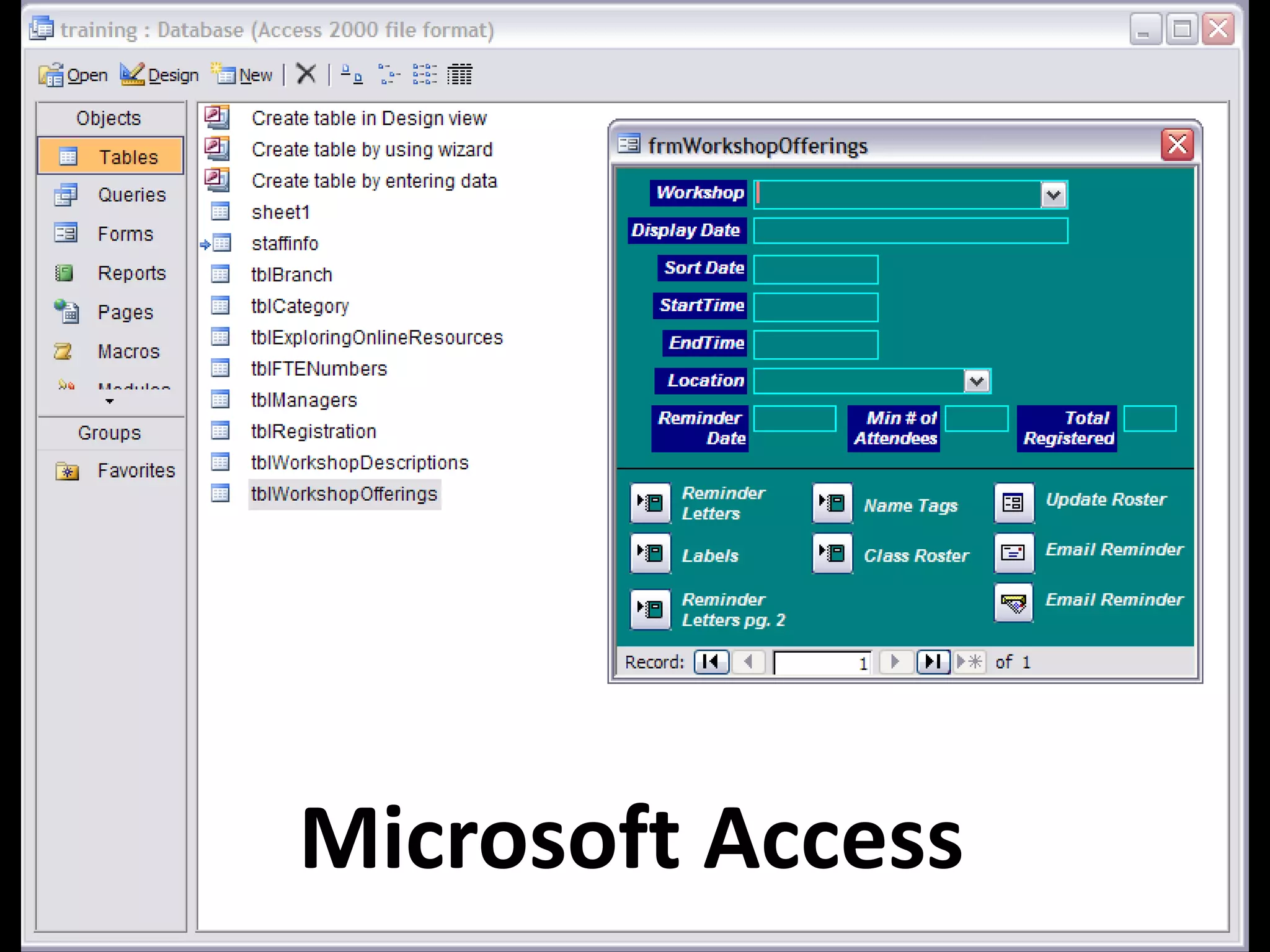Switch to Details view icon
1270x952 pixels.
coord(460,74)
